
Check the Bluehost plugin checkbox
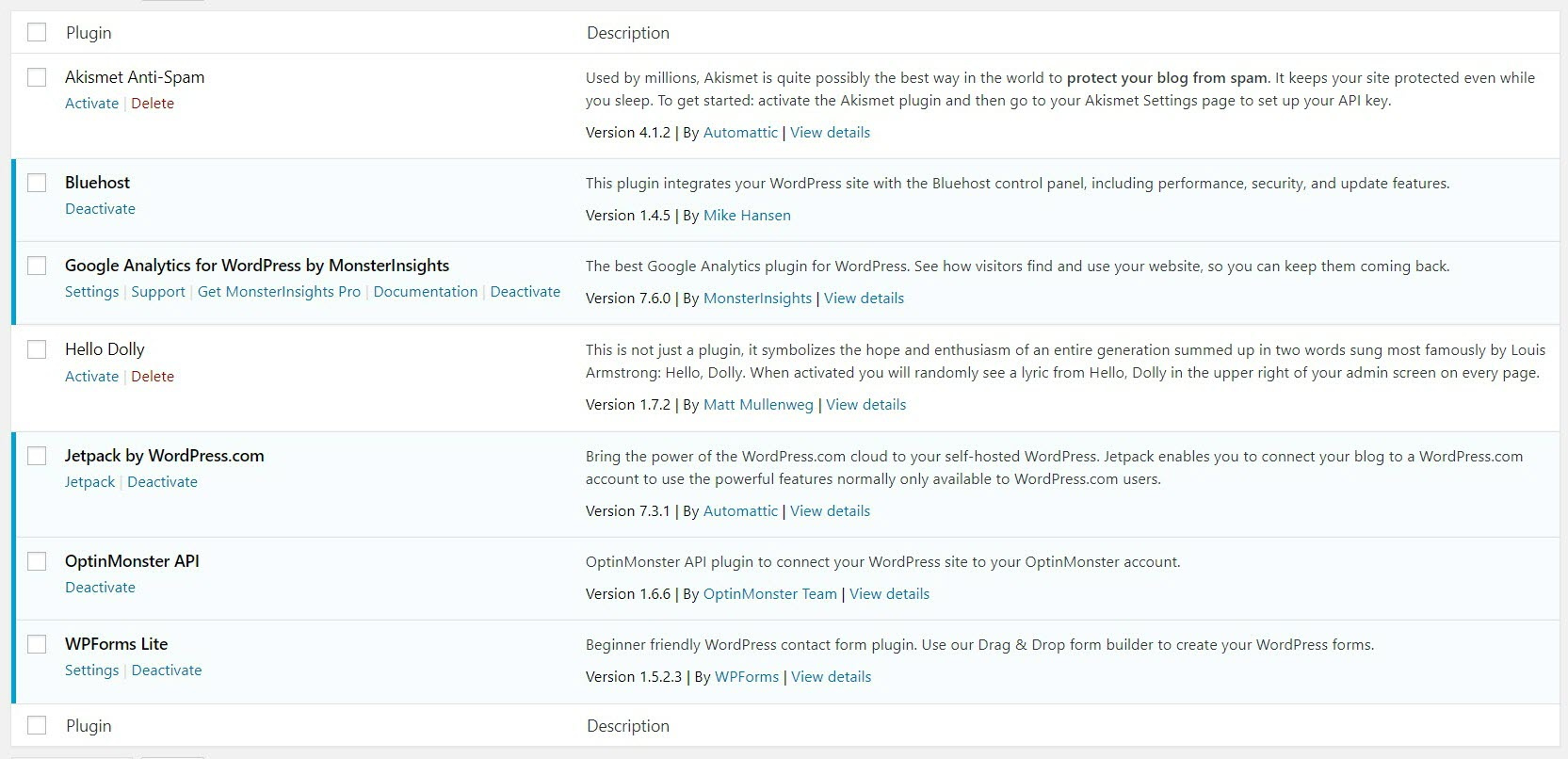click(x=37, y=183)
